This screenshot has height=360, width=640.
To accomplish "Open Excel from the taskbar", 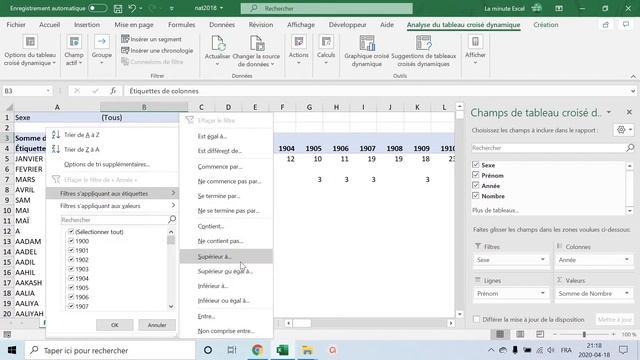I will click(x=282, y=350).
